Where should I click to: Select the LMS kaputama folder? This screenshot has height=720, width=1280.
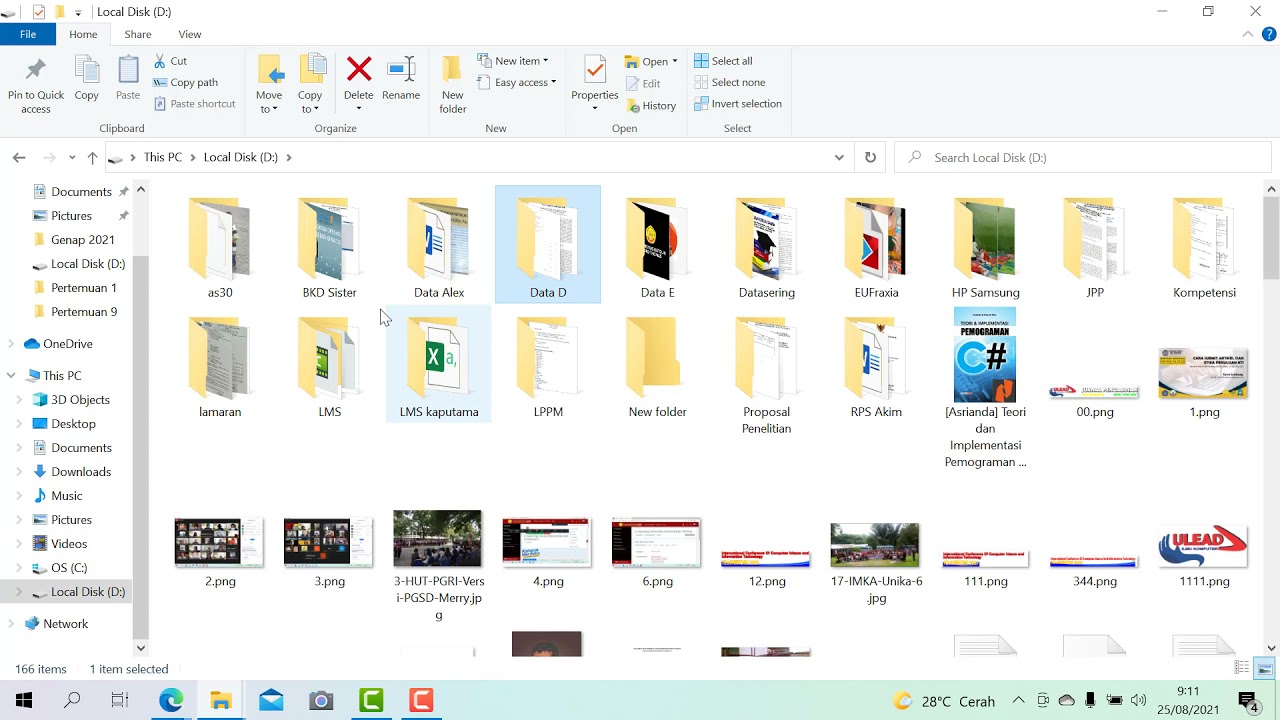tap(439, 364)
